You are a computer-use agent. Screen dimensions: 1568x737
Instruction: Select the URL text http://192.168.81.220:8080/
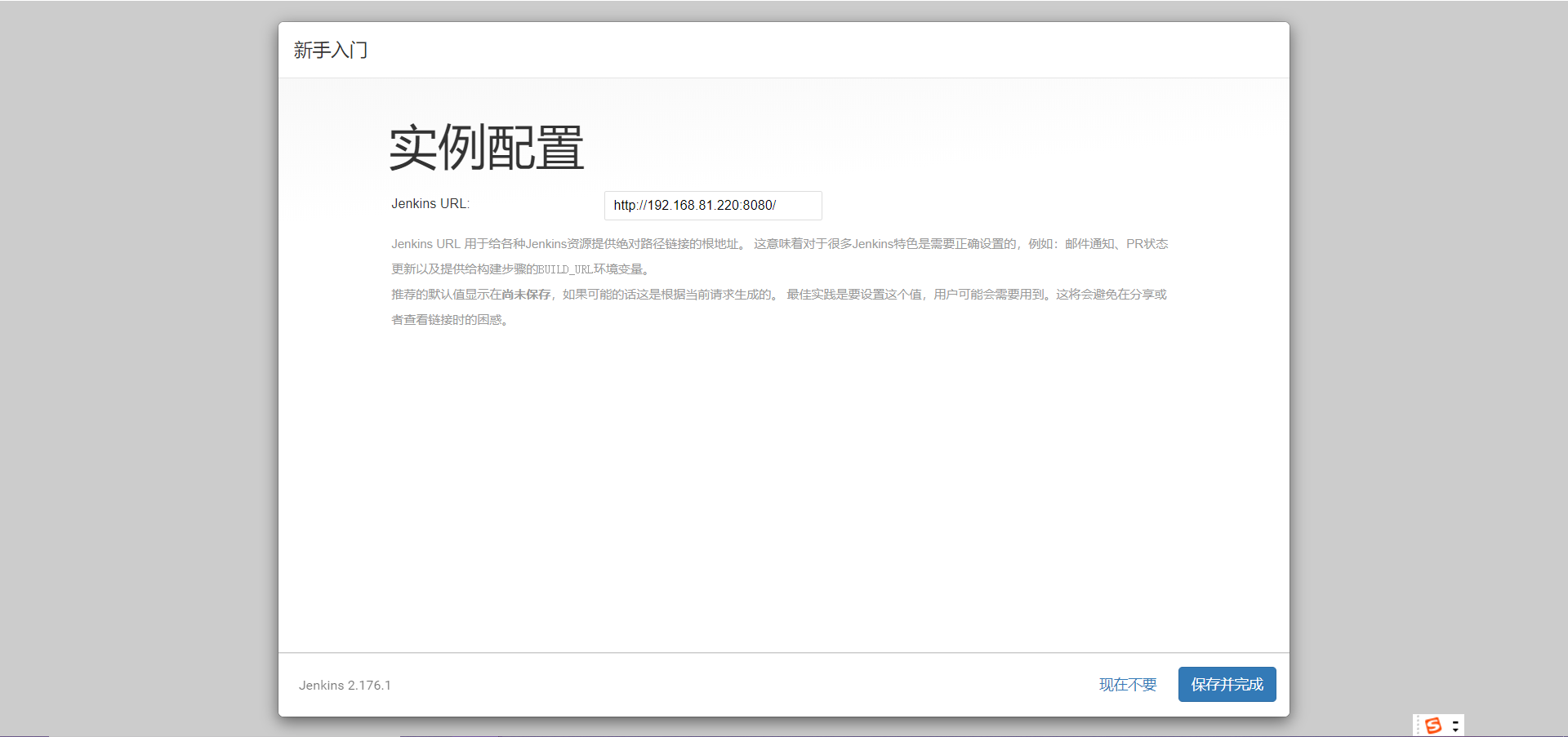click(694, 206)
